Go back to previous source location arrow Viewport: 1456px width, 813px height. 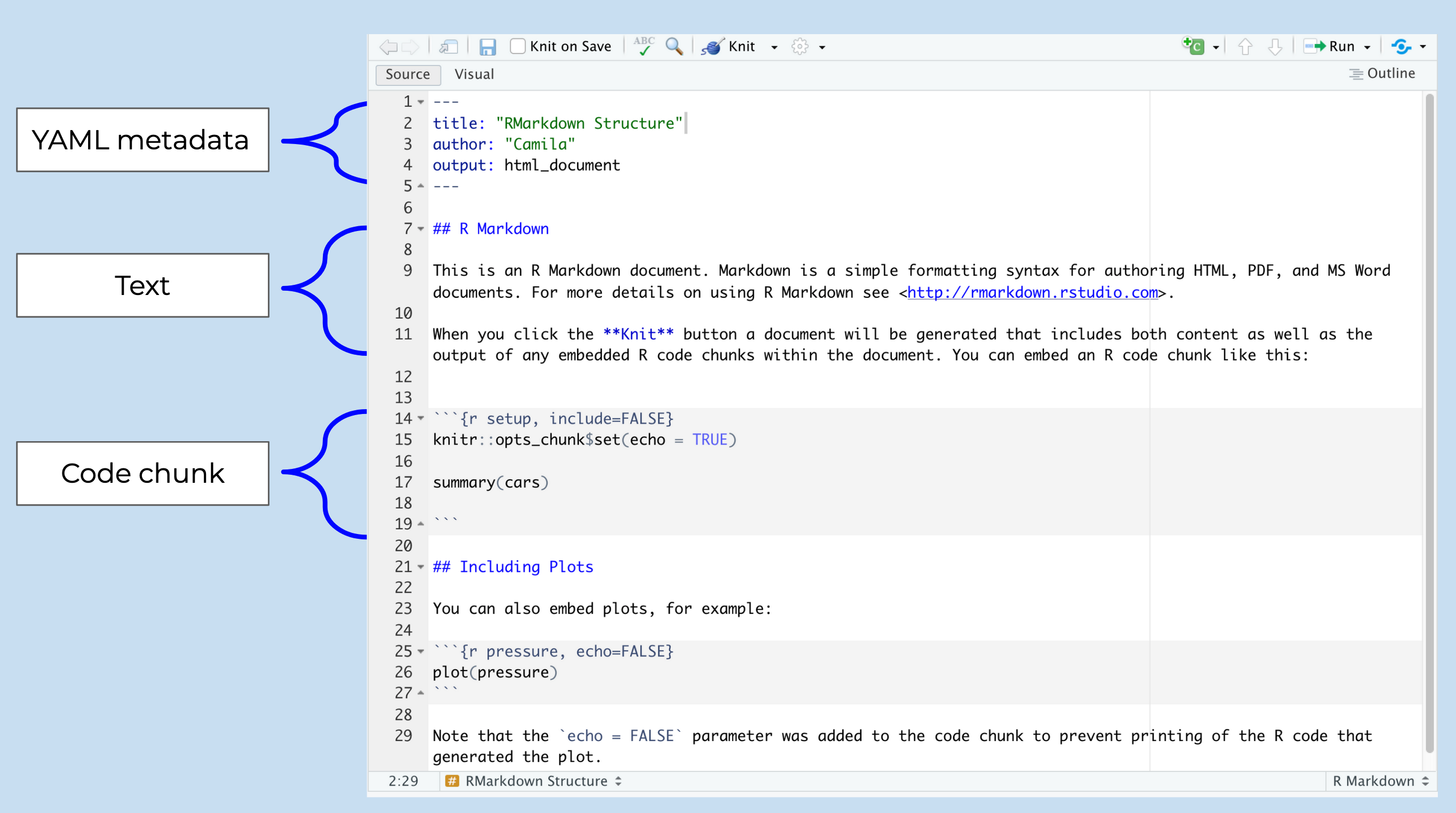tap(389, 46)
